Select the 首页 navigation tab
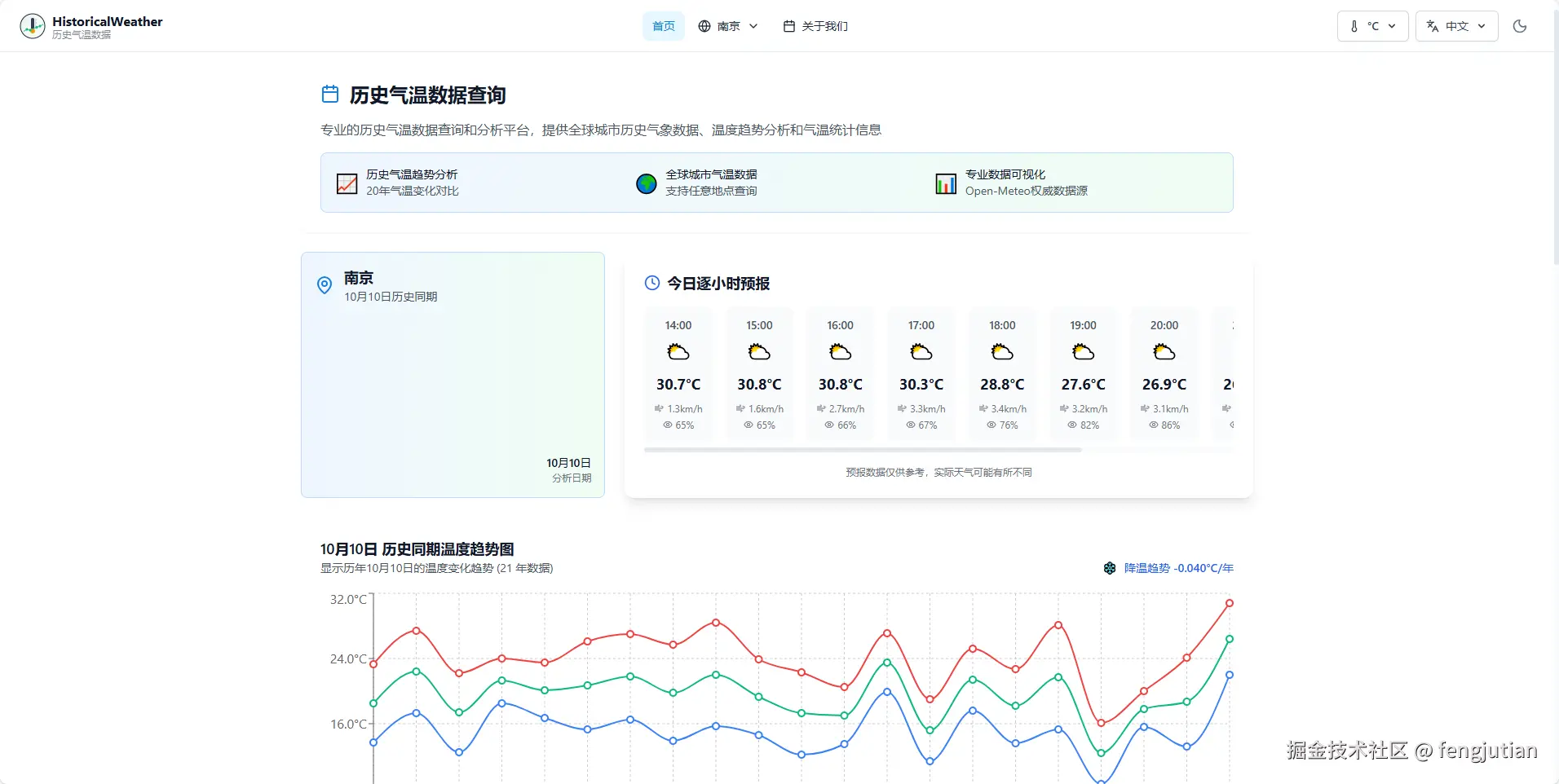Image resolution: width=1559 pixels, height=784 pixels. click(664, 25)
